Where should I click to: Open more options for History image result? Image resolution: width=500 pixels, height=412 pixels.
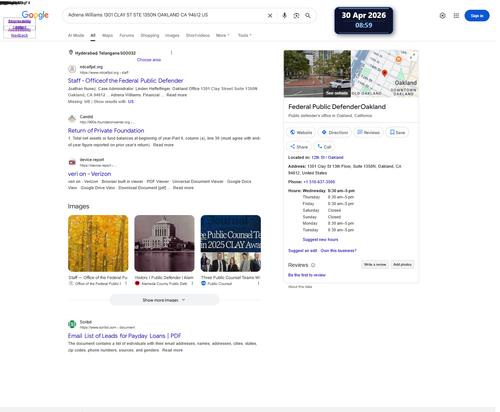(192, 283)
